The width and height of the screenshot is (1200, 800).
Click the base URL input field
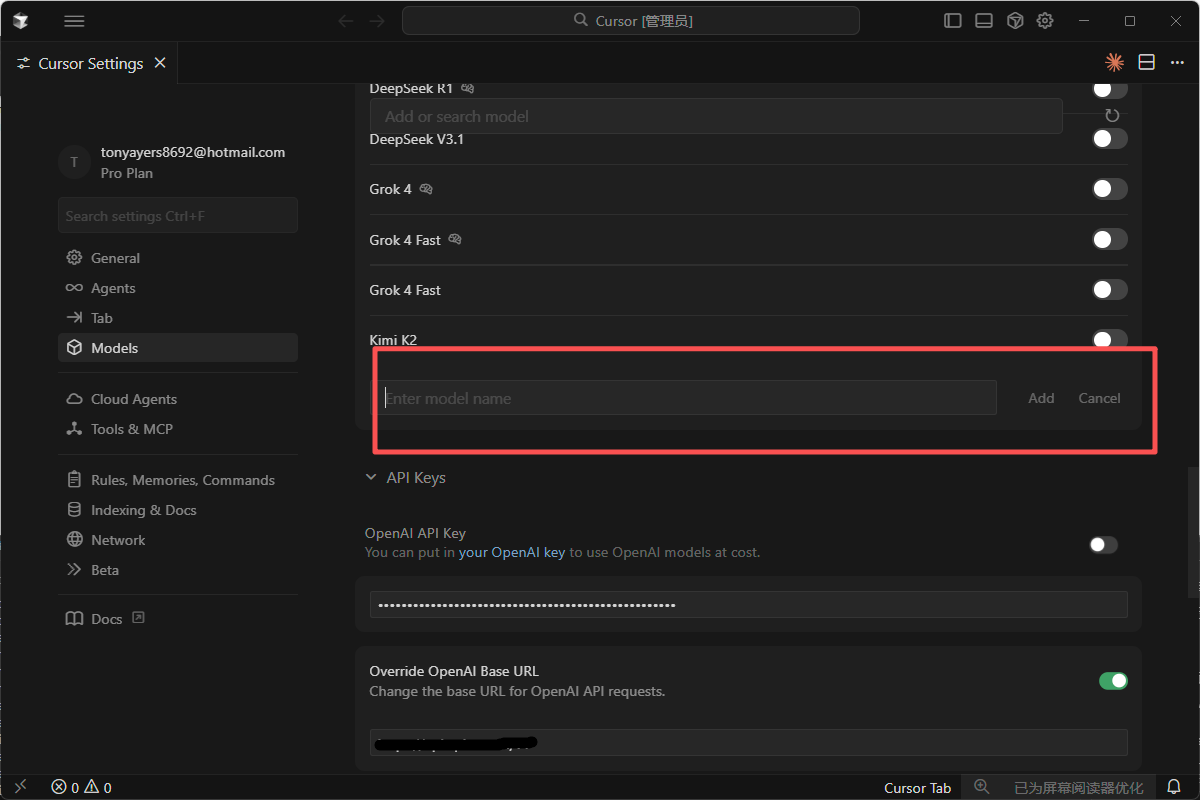point(749,742)
